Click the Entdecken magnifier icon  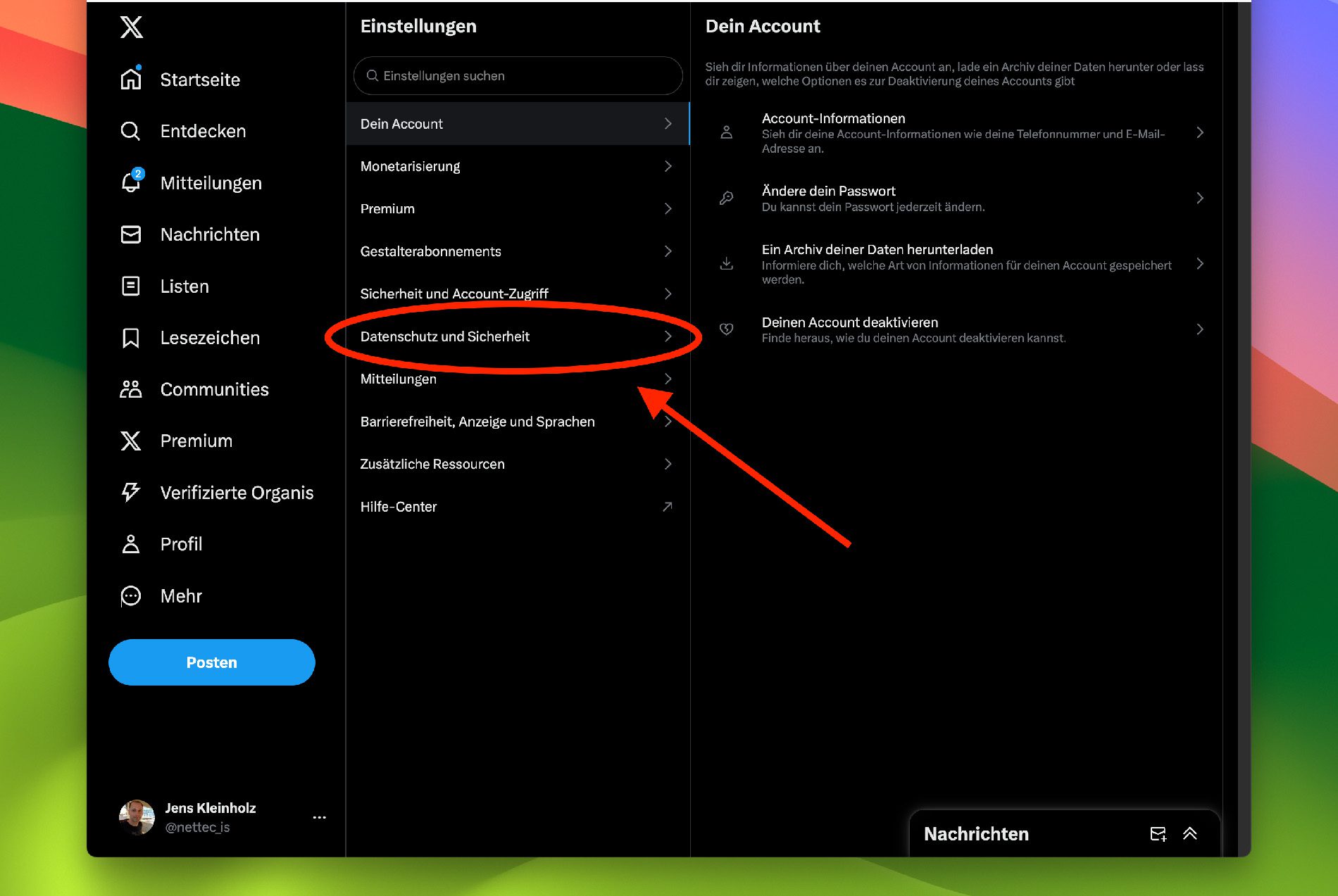[130, 131]
